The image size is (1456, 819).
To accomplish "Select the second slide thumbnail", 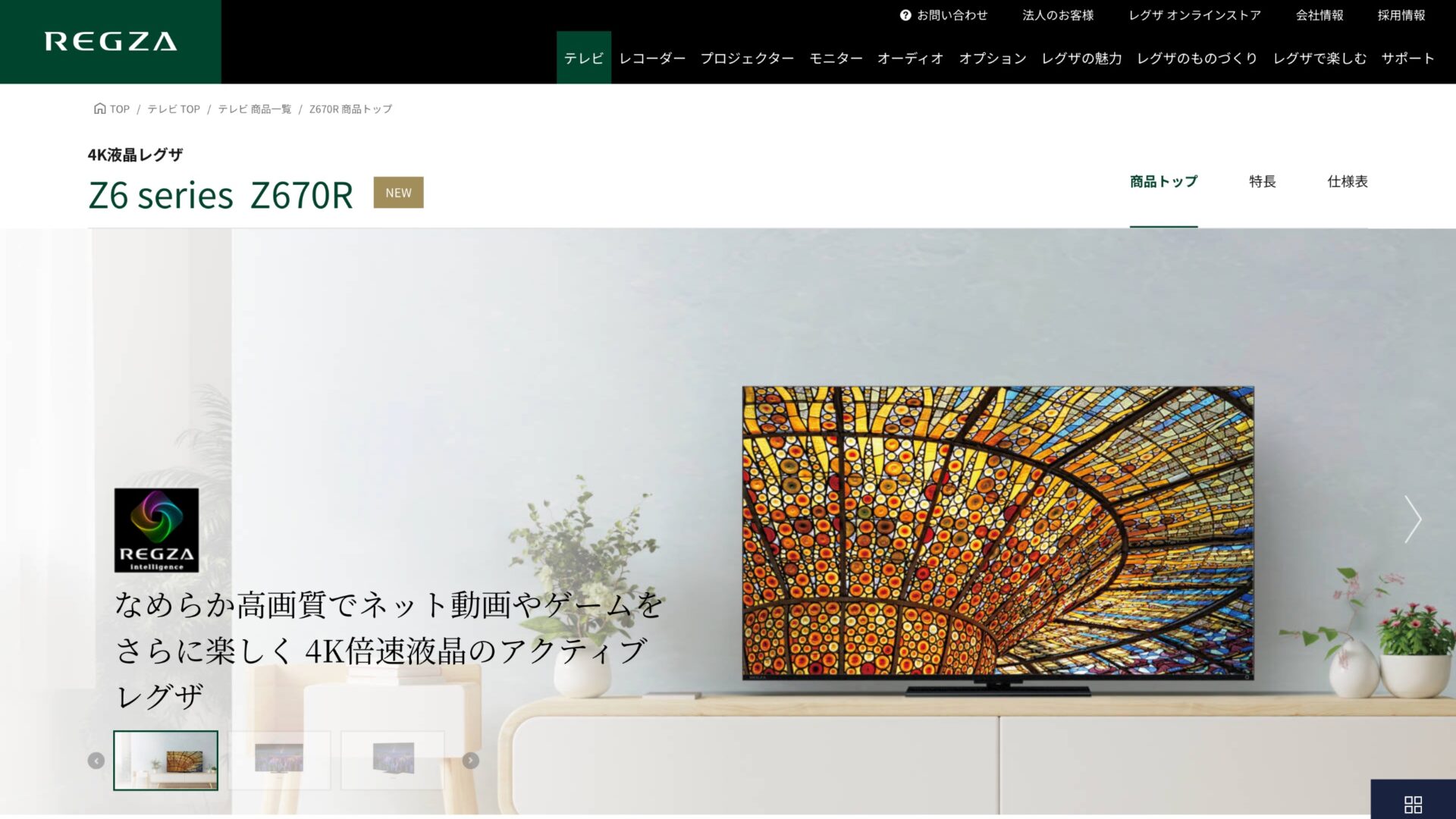I will coord(279,761).
